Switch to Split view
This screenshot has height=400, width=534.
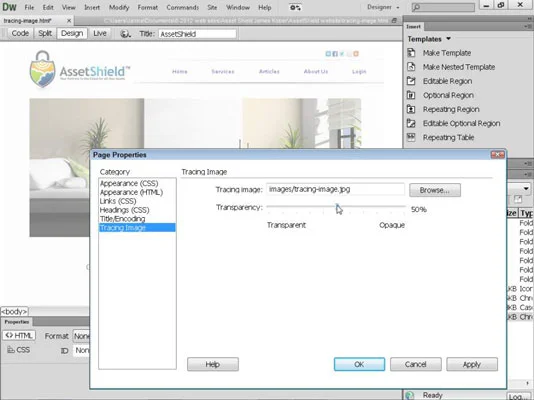(45, 33)
